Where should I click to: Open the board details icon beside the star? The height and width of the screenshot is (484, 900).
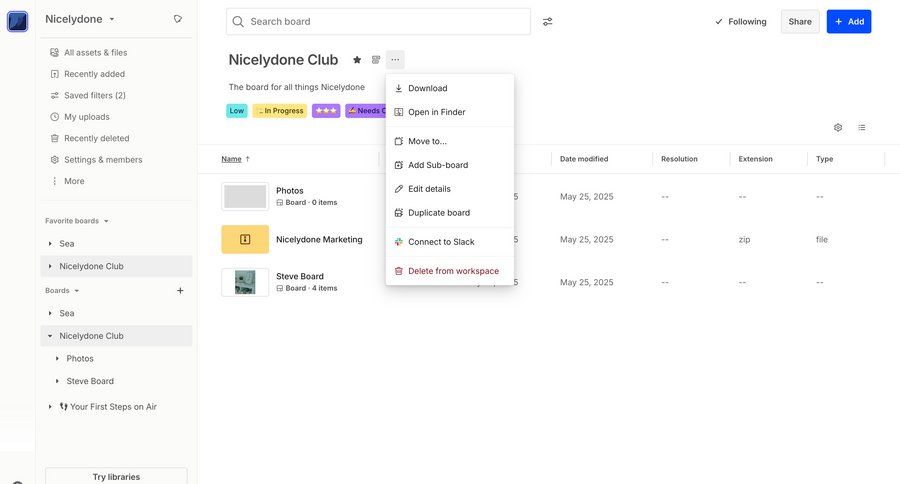tap(376, 60)
